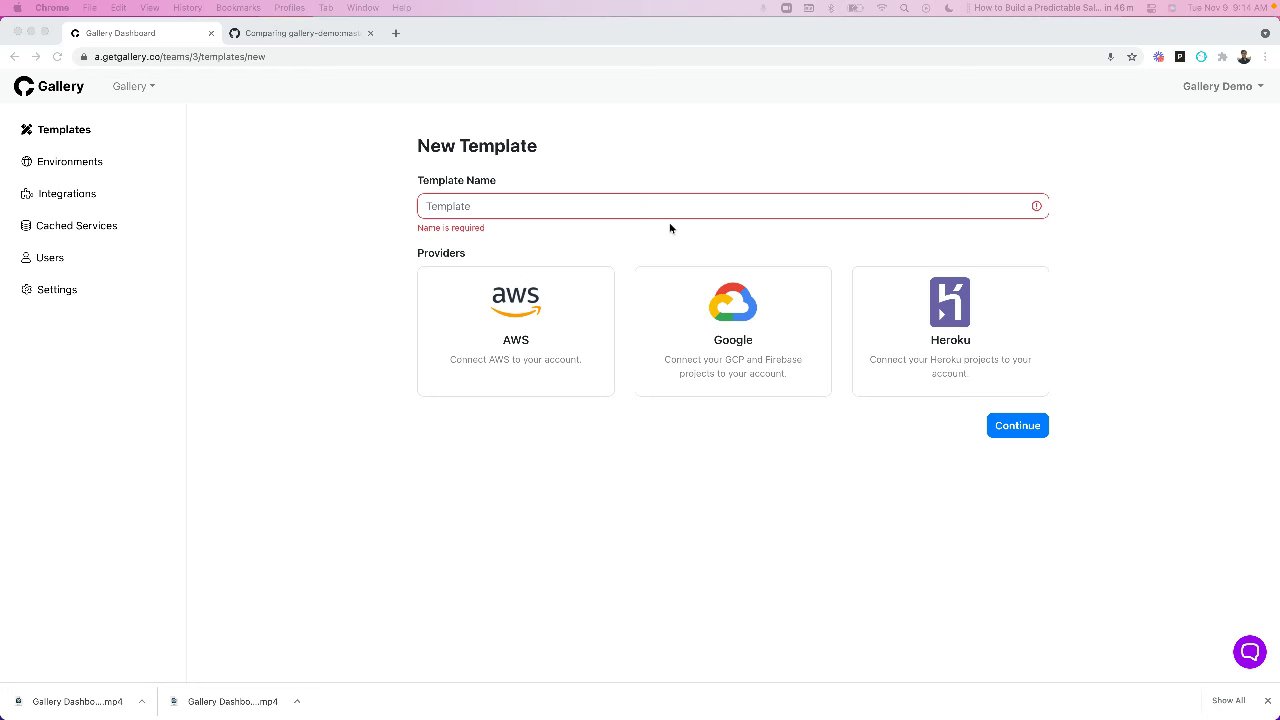
Task: Open Settings in the sidebar
Action: pos(49,289)
